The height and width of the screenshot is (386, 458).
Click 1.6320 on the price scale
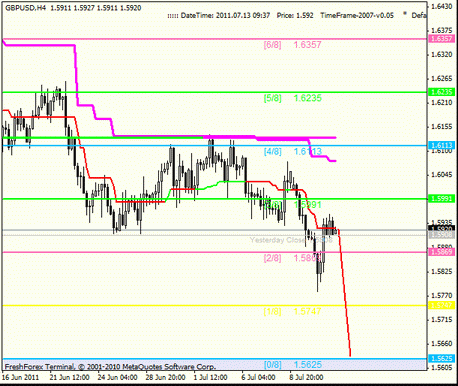coord(442,54)
